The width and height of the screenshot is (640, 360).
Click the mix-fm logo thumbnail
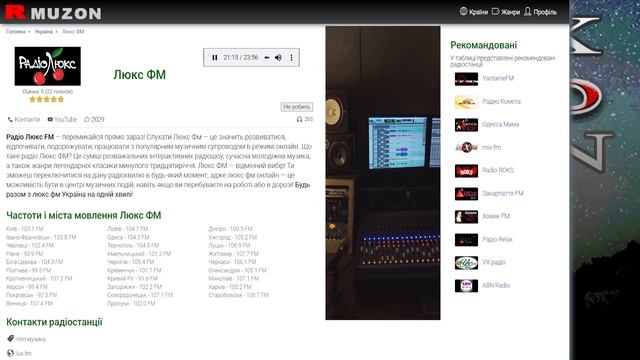pyautogui.click(x=466, y=148)
